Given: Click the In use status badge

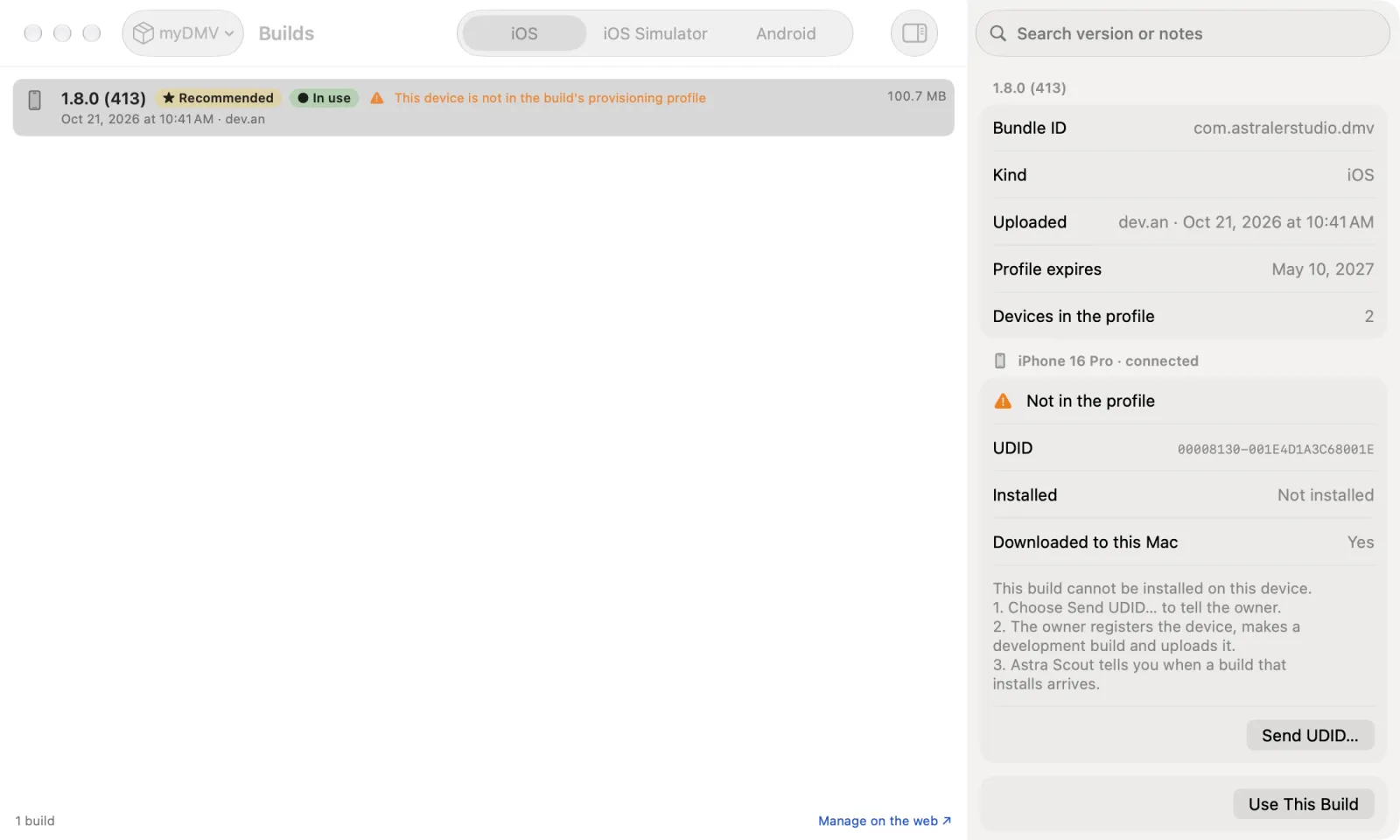Looking at the screenshot, I should tap(324, 98).
